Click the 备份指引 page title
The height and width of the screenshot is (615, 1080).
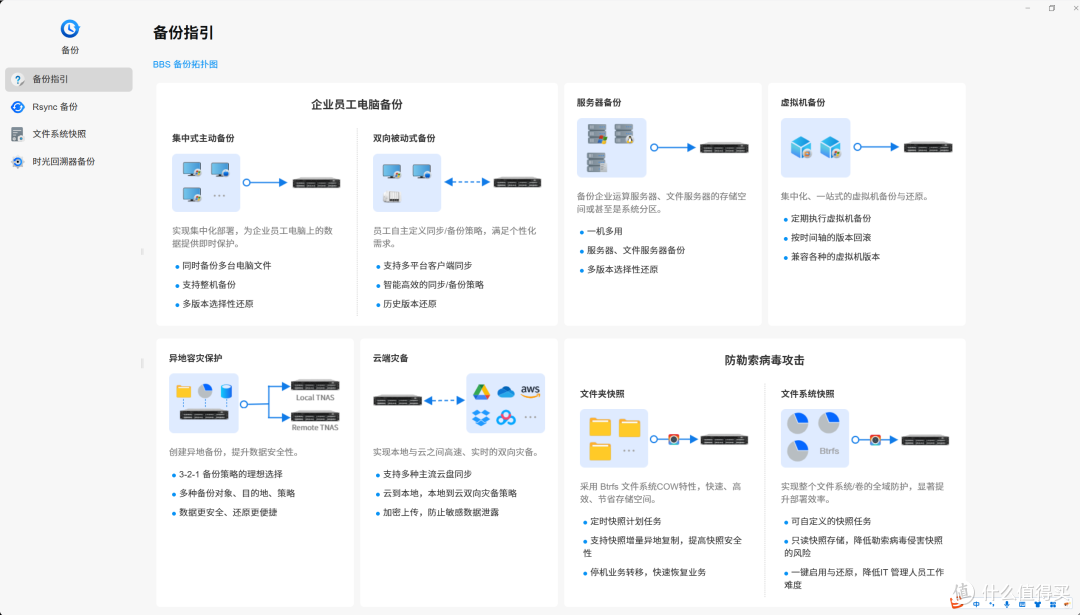[183, 32]
